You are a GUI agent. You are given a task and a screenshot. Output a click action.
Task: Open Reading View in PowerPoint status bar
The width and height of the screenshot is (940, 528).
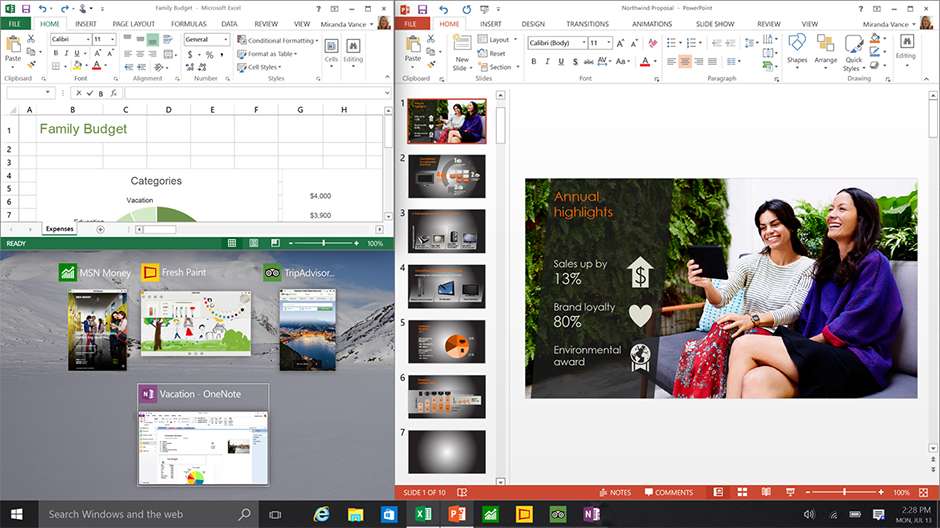point(766,492)
